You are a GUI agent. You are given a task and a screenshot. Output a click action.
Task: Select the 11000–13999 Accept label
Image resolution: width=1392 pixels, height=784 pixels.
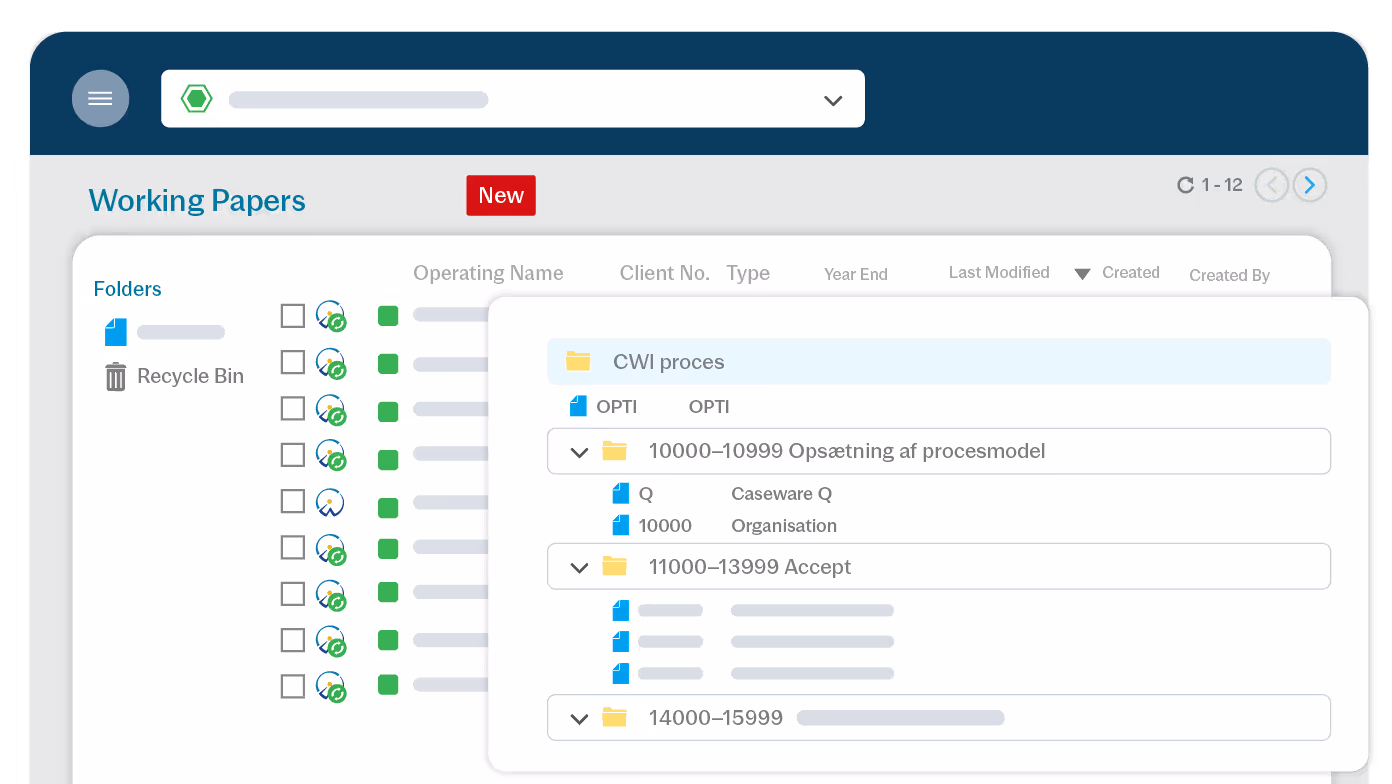point(750,567)
